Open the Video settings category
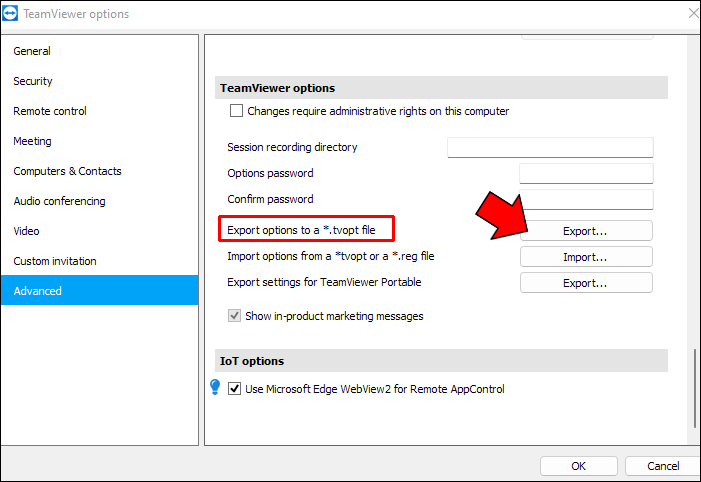Screen dimensions: 701x482 [27, 231]
